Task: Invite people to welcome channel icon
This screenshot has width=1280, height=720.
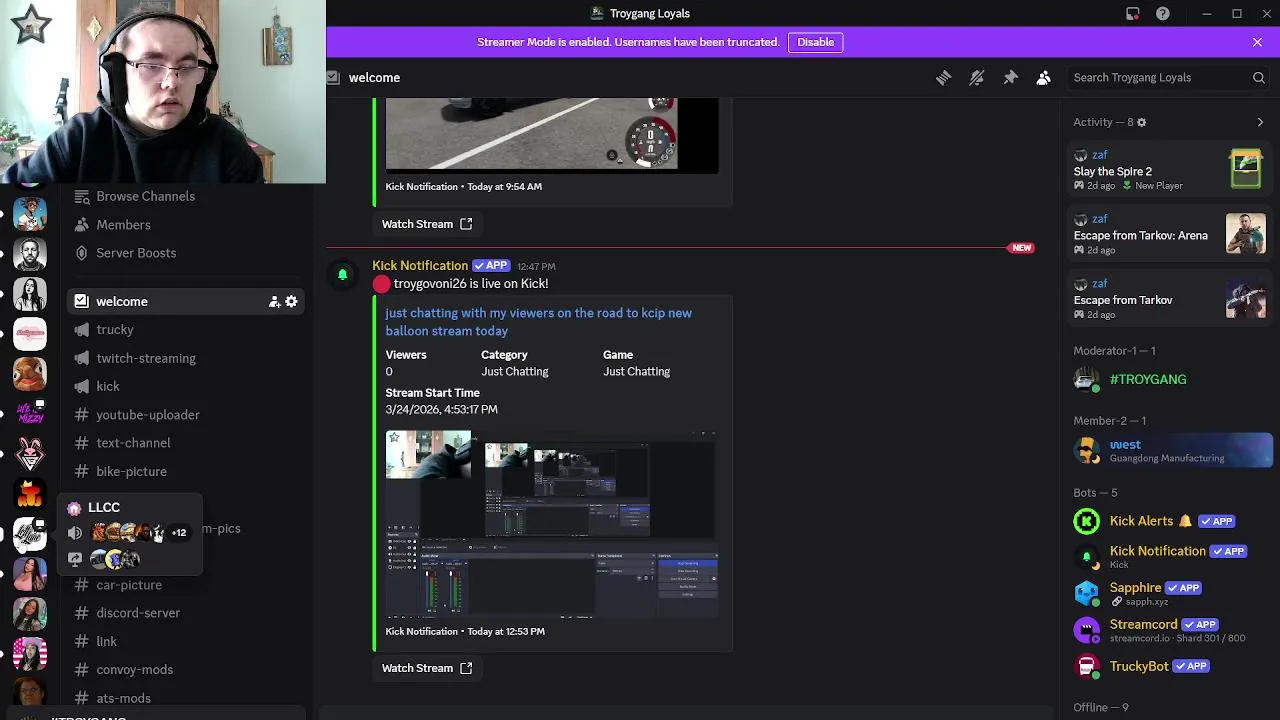Action: click(273, 301)
